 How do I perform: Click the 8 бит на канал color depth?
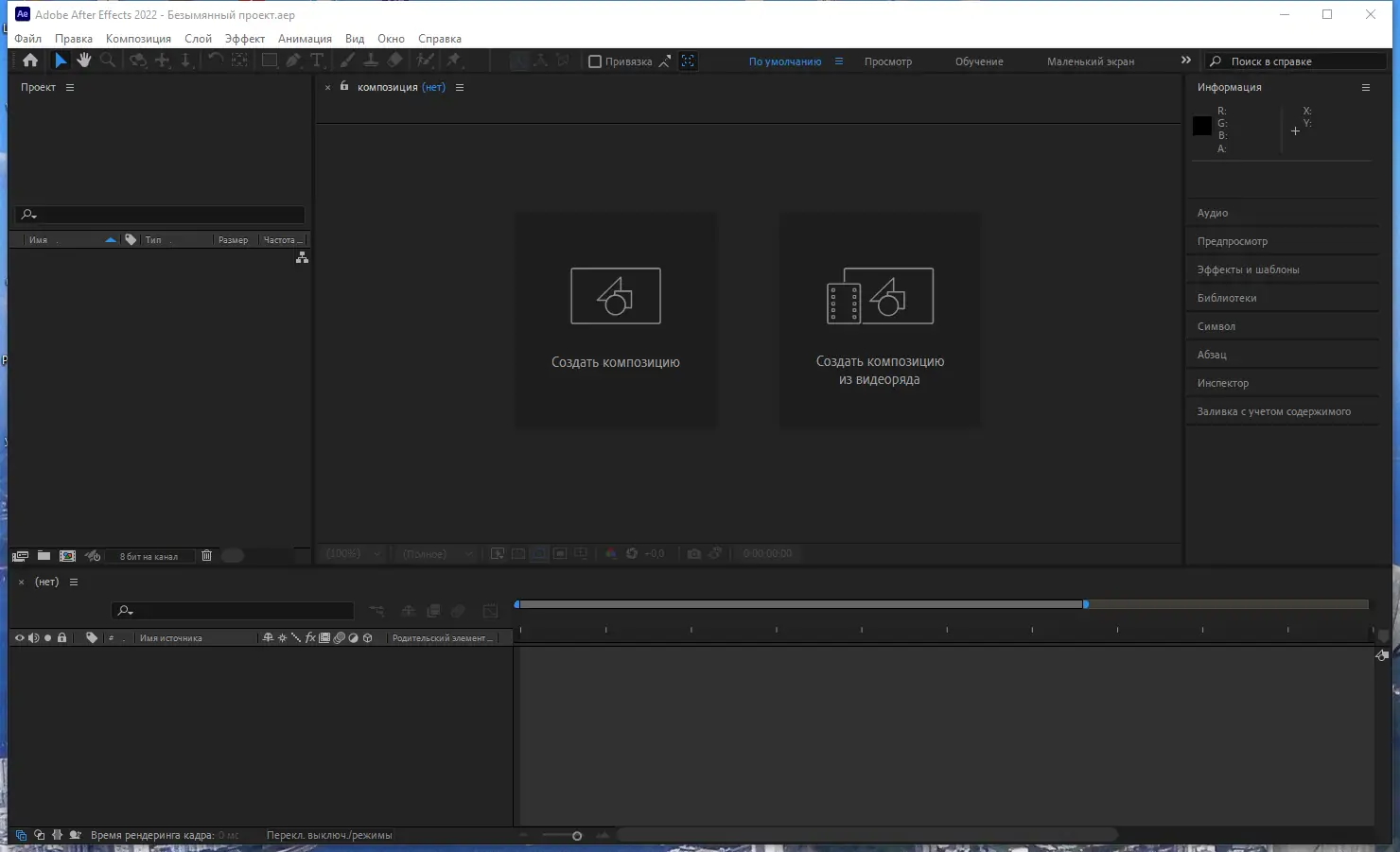tap(149, 557)
